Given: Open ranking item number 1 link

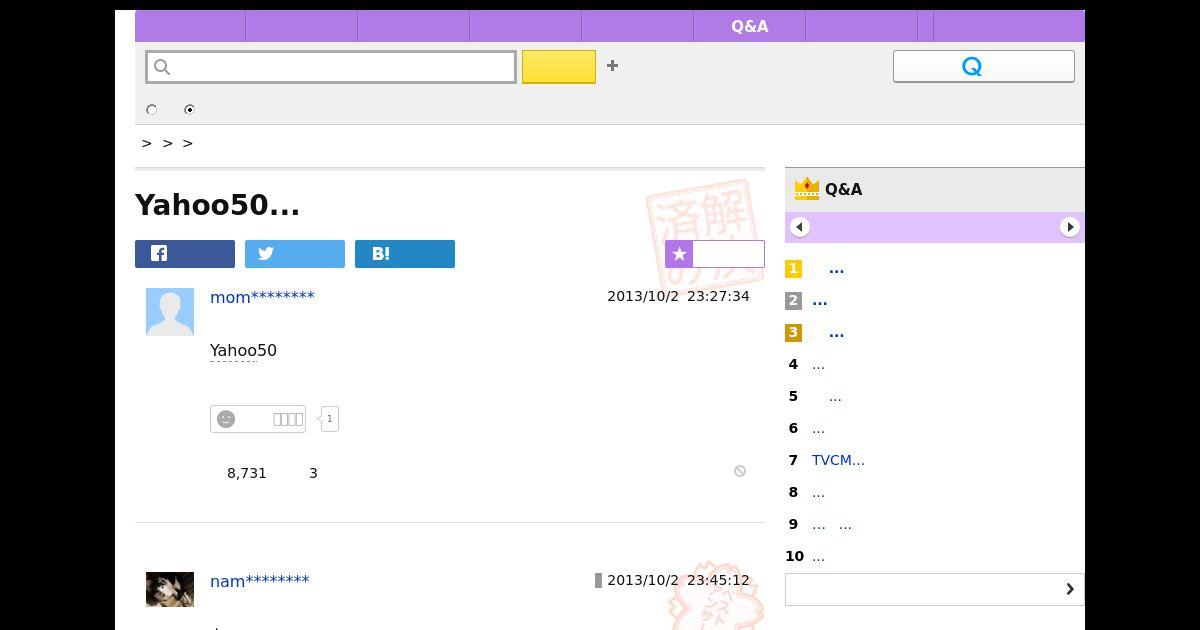Looking at the screenshot, I should tap(837, 269).
